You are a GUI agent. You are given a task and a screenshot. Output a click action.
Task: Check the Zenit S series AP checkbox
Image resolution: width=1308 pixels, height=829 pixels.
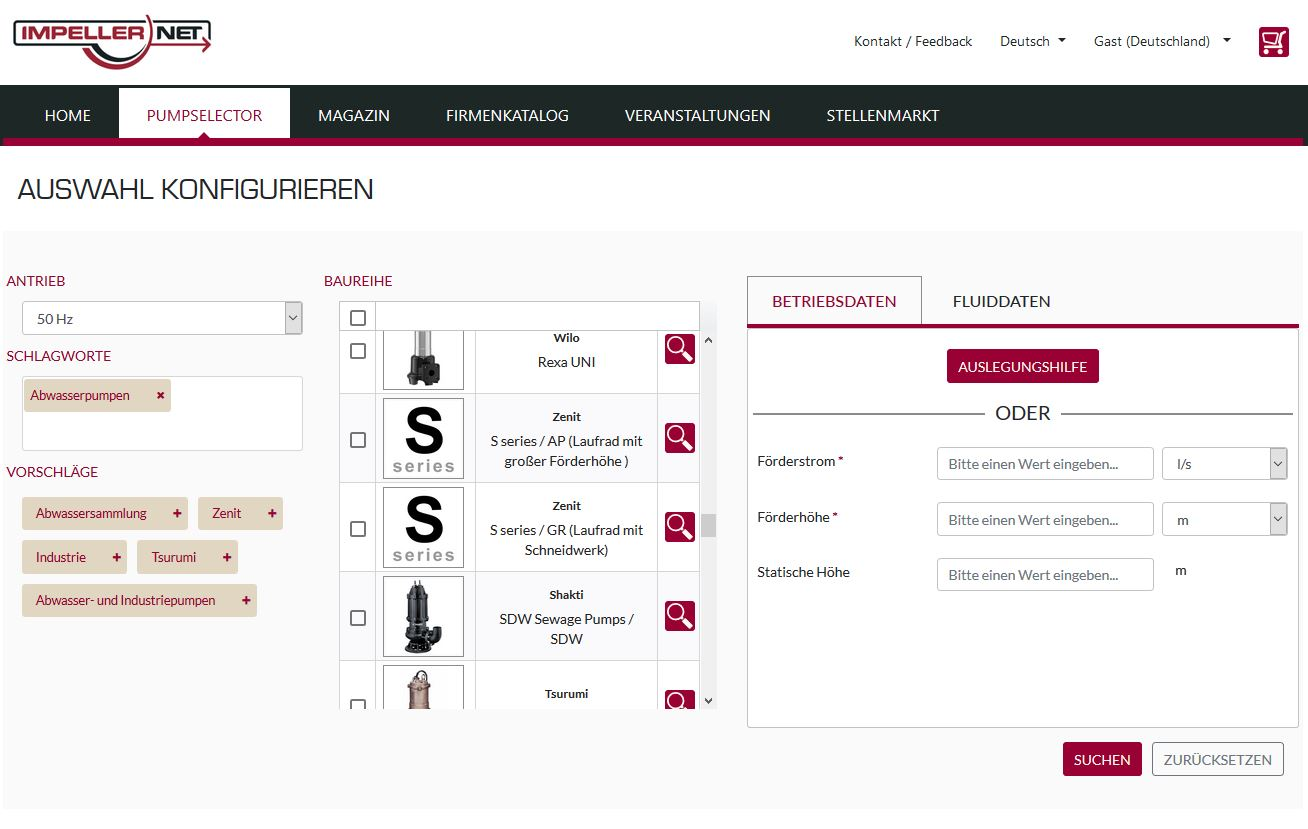(x=358, y=440)
